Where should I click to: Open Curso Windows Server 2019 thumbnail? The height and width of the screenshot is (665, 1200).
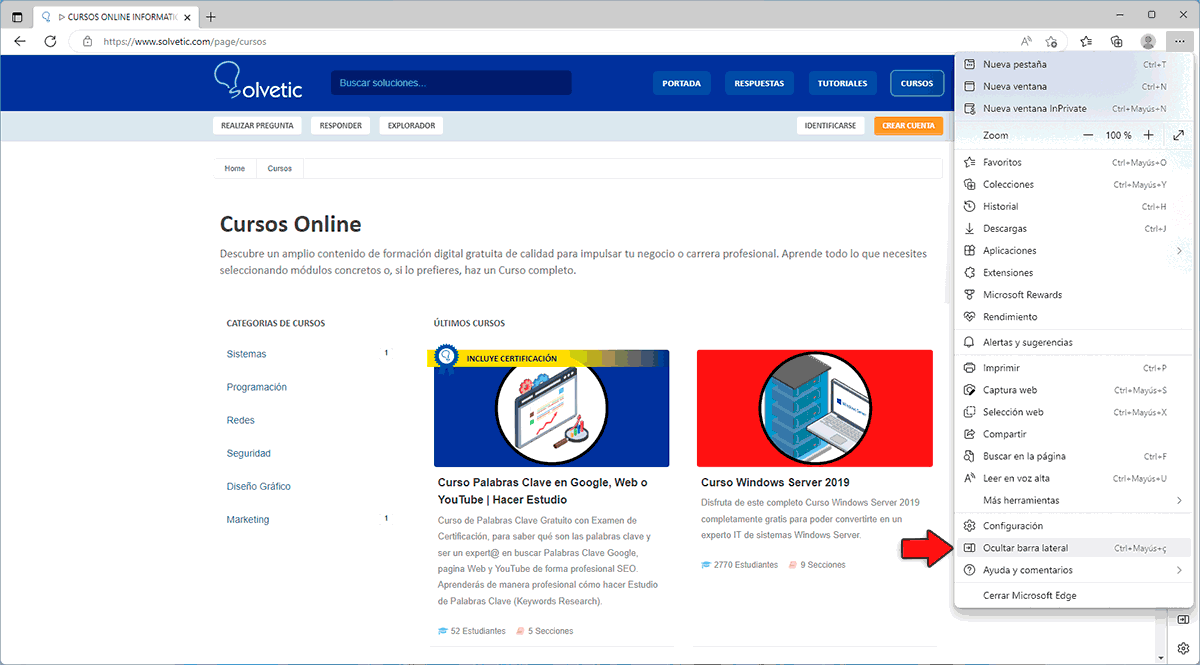[815, 408]
